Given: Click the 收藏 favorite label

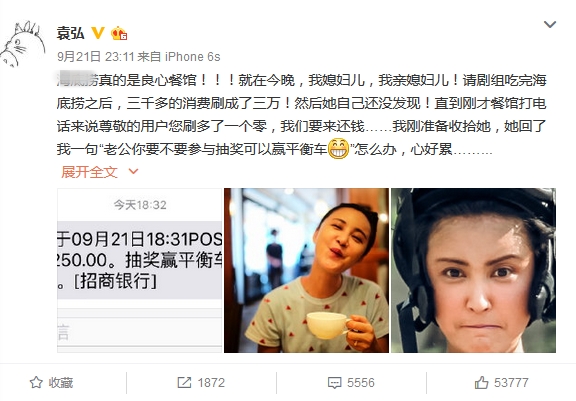Looking at the screenshot, I should (x=61, y=383).
